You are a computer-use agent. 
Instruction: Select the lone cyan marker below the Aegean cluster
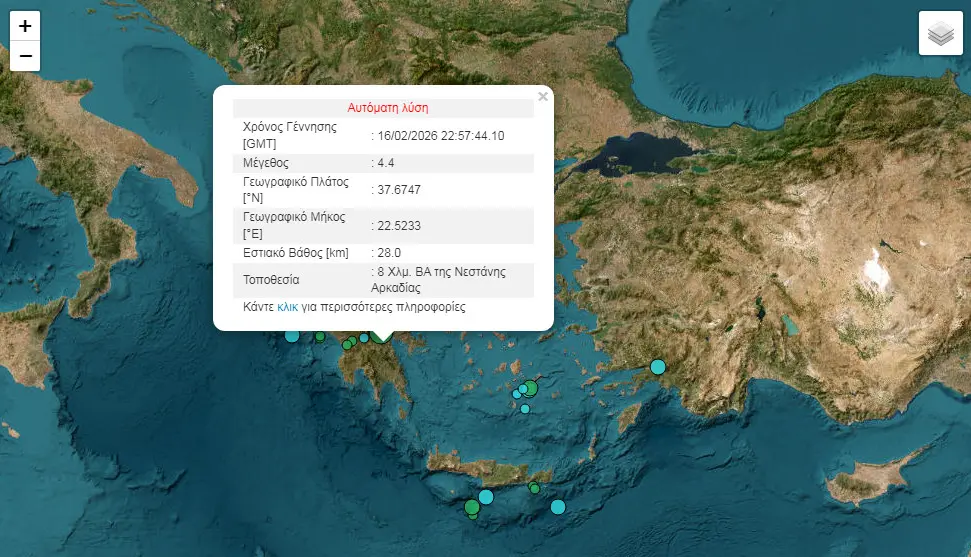(525, 408)
